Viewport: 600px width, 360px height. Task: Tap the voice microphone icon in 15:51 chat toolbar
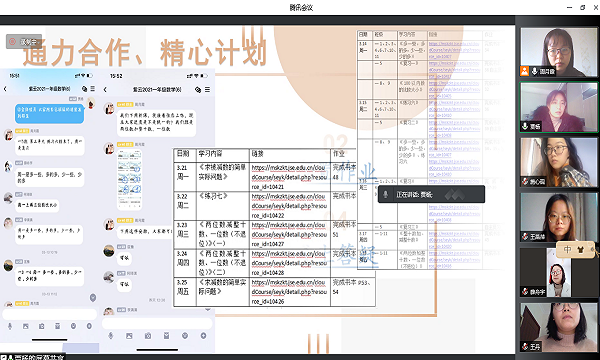[x=10, y=326]
